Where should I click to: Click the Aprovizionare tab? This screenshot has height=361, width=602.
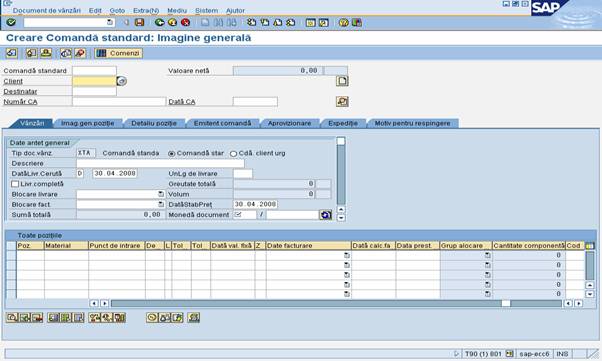(289, 123)
